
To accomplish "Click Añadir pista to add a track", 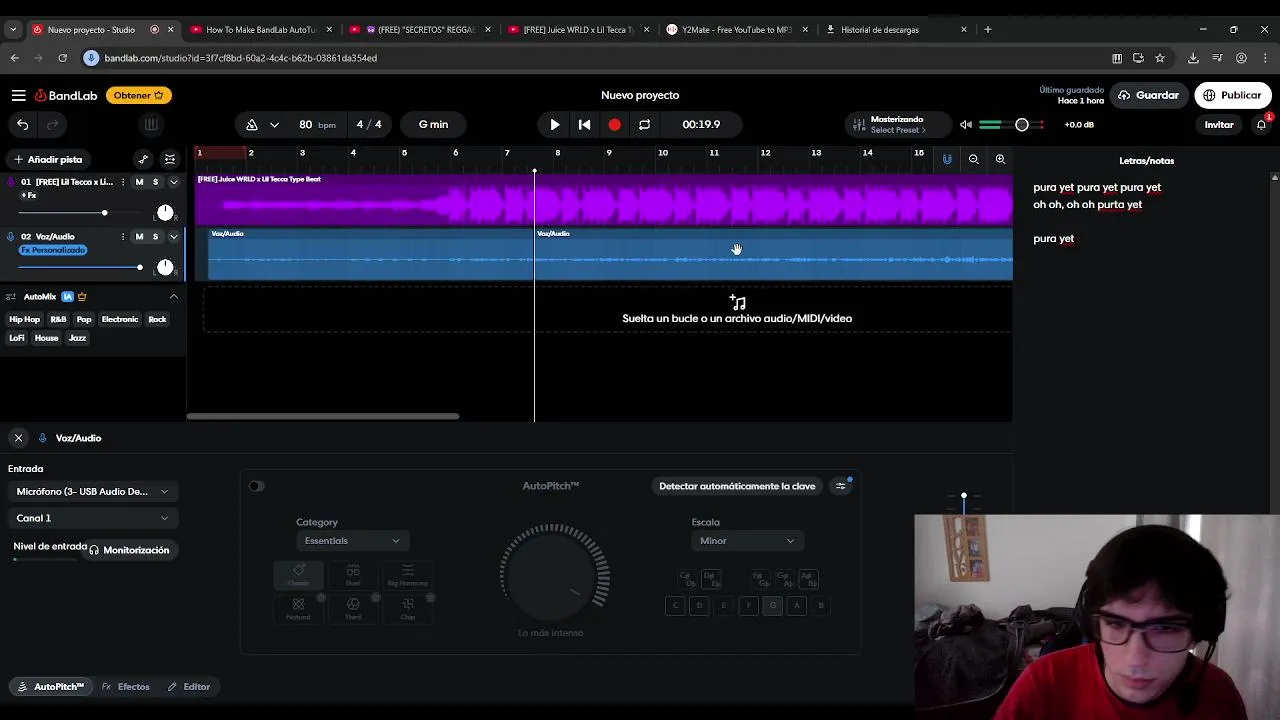I will [x=47, y=159].
